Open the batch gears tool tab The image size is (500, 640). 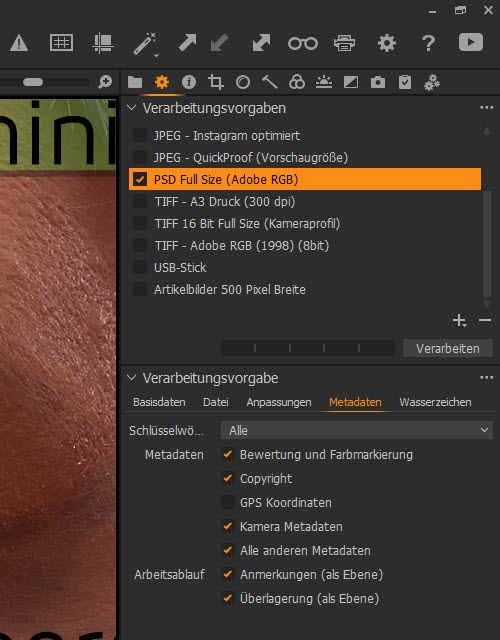[432, 82]
